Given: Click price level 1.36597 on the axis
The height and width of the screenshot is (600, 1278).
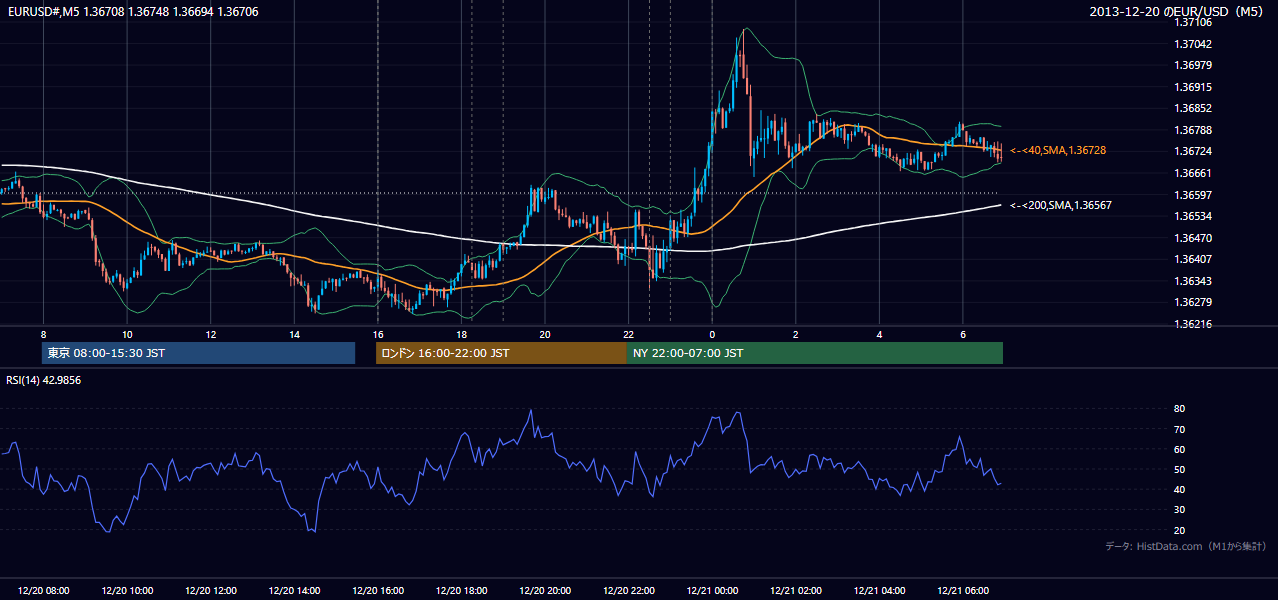Looking at the screenshot, I should pos(1195,194).
